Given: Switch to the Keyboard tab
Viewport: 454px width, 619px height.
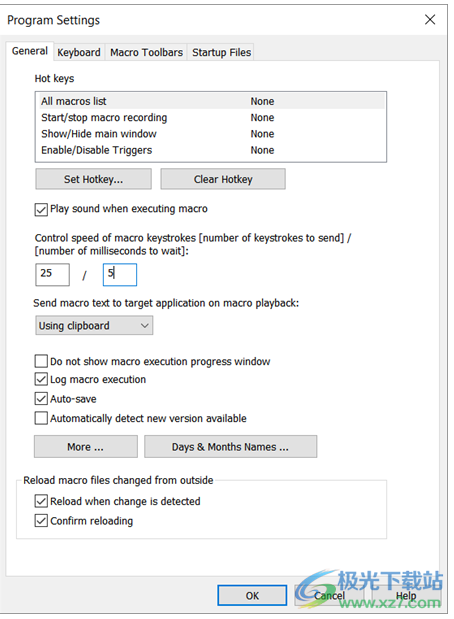Looking at the screenshot, I should [79, 53].
